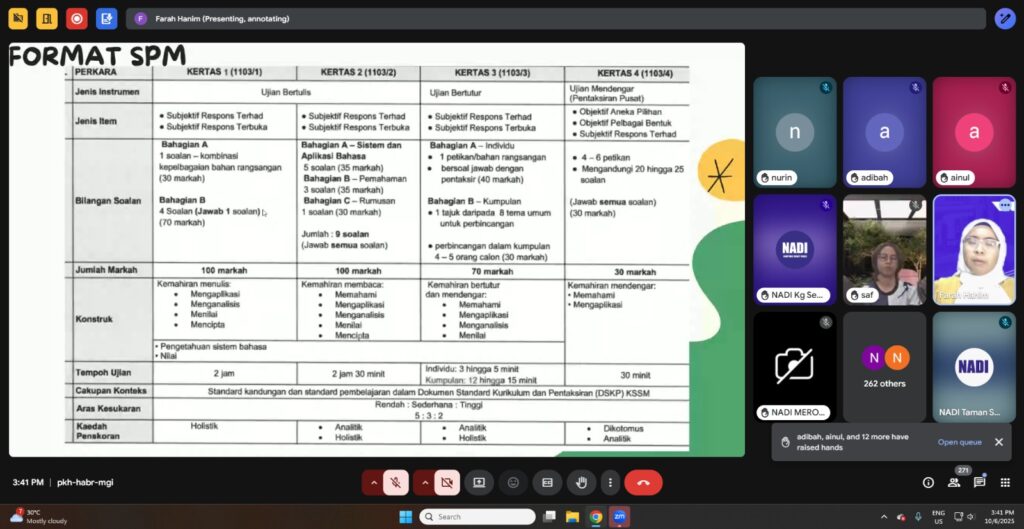Open the people panel with 271 badge
Screen dimensions: 1024x529
954,483
